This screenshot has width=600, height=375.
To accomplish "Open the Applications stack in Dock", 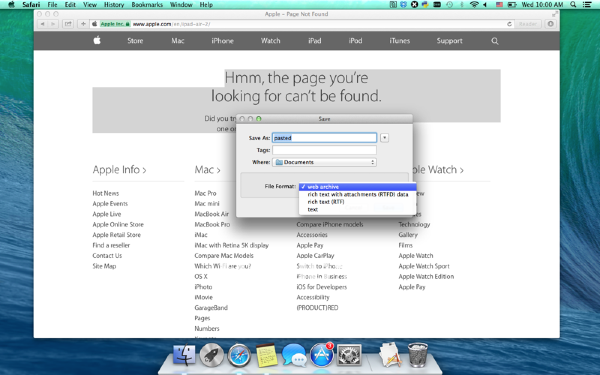I will click(390, 355).
